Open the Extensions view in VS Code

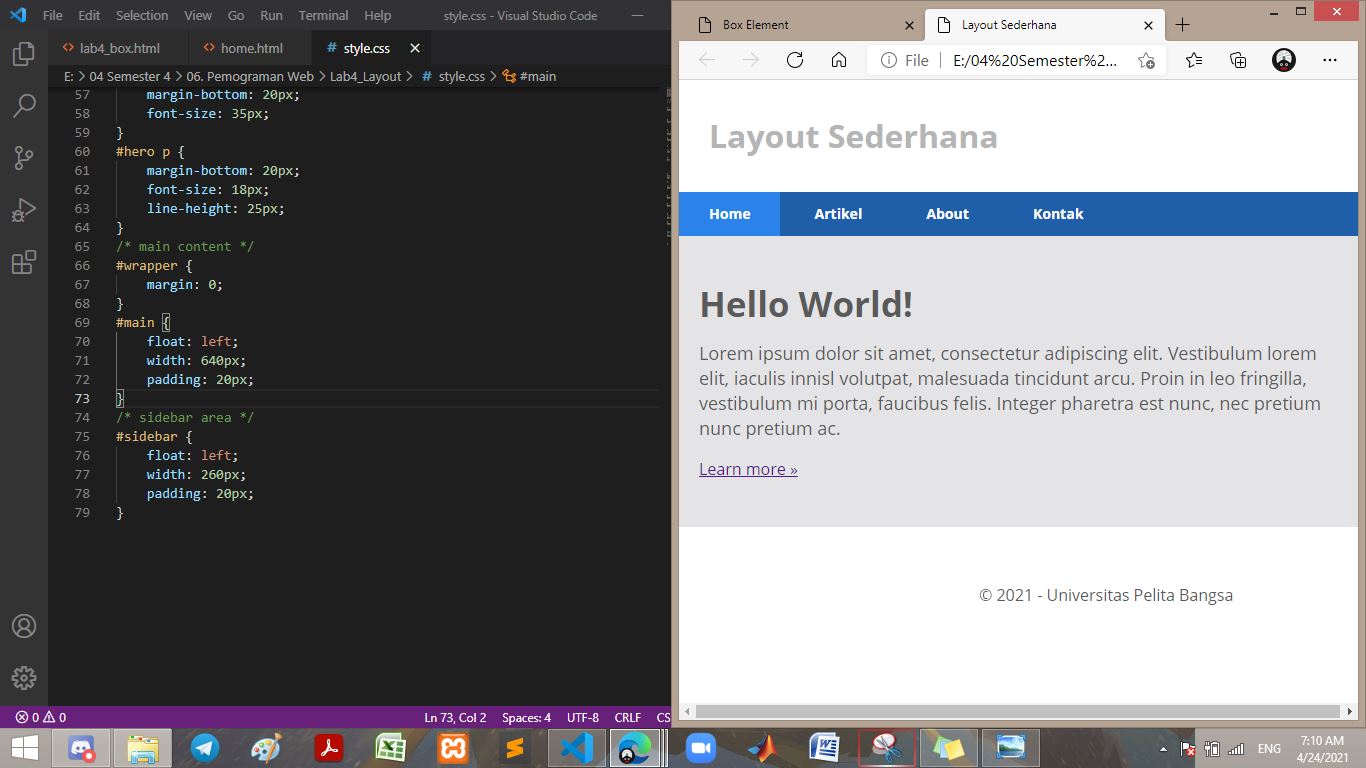click(x=24, y=262)
